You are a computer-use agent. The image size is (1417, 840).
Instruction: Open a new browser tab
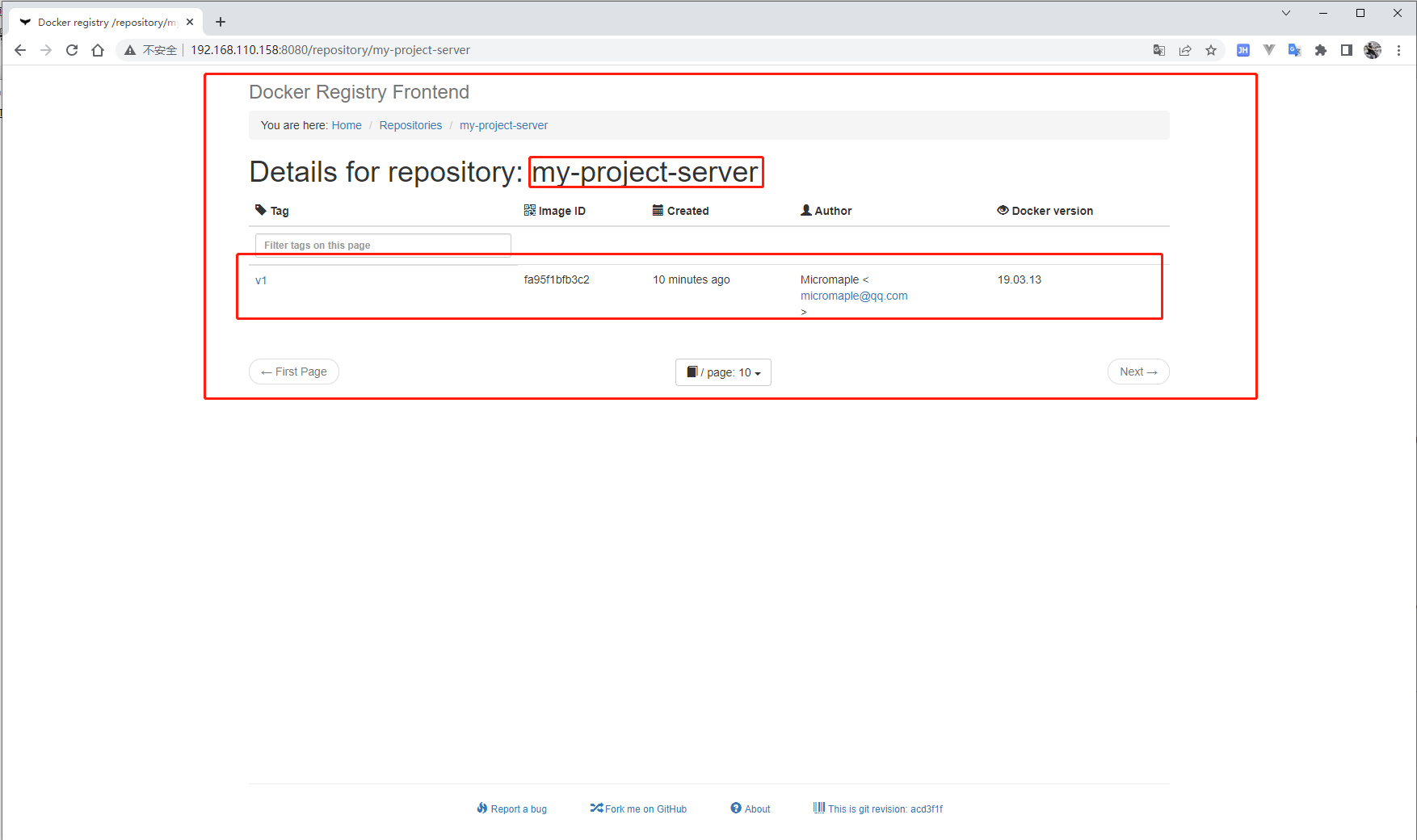click(221, 22)
